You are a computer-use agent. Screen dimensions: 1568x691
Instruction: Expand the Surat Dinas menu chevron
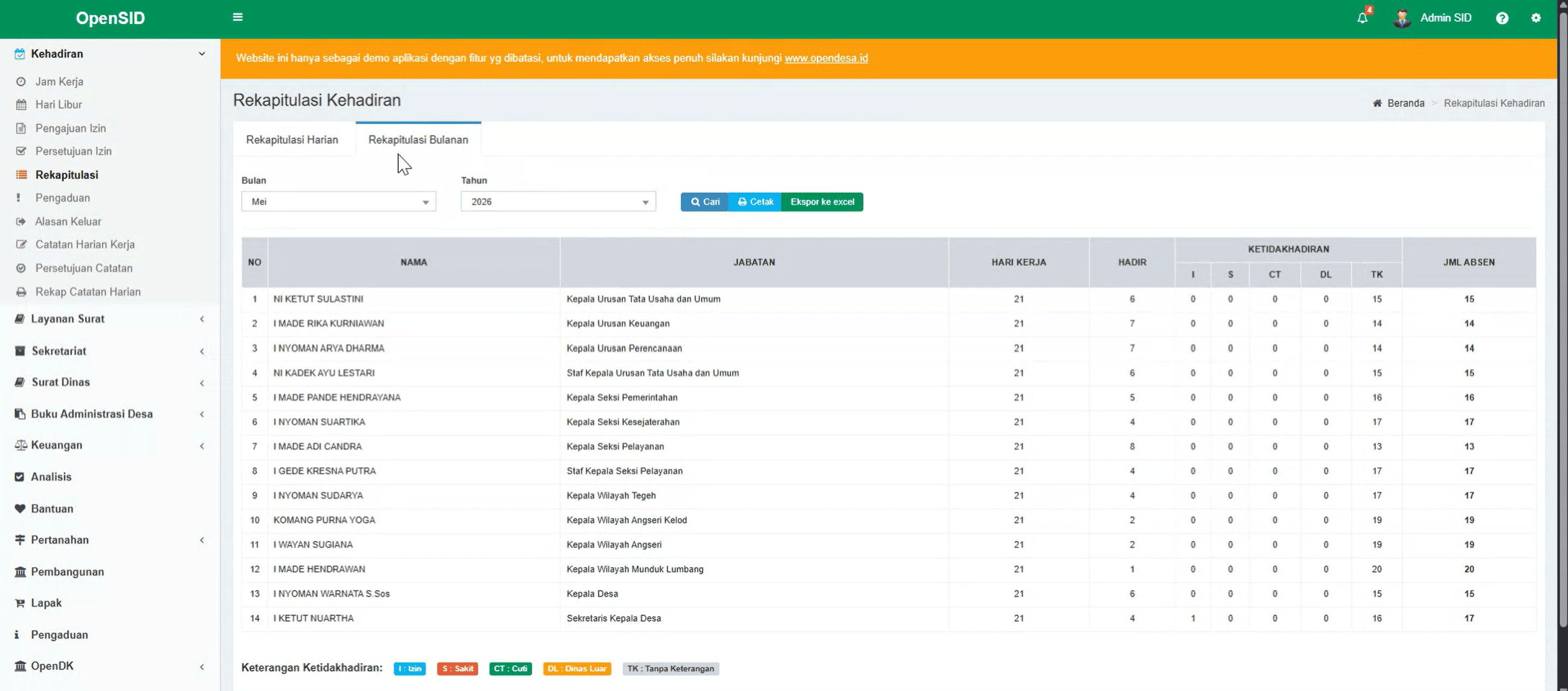[201, 383]
